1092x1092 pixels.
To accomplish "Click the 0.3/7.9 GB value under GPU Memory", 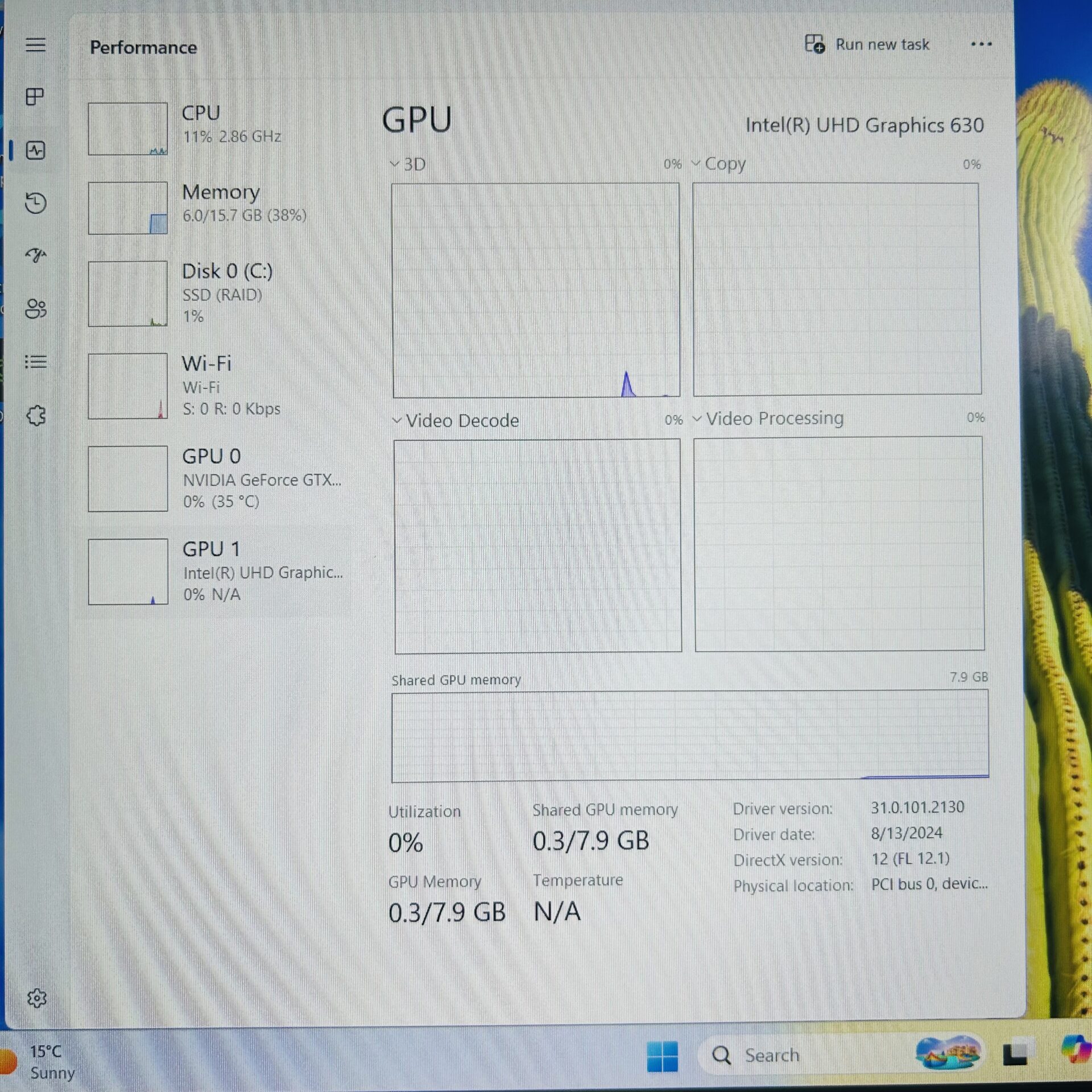I will coord(447,912).
